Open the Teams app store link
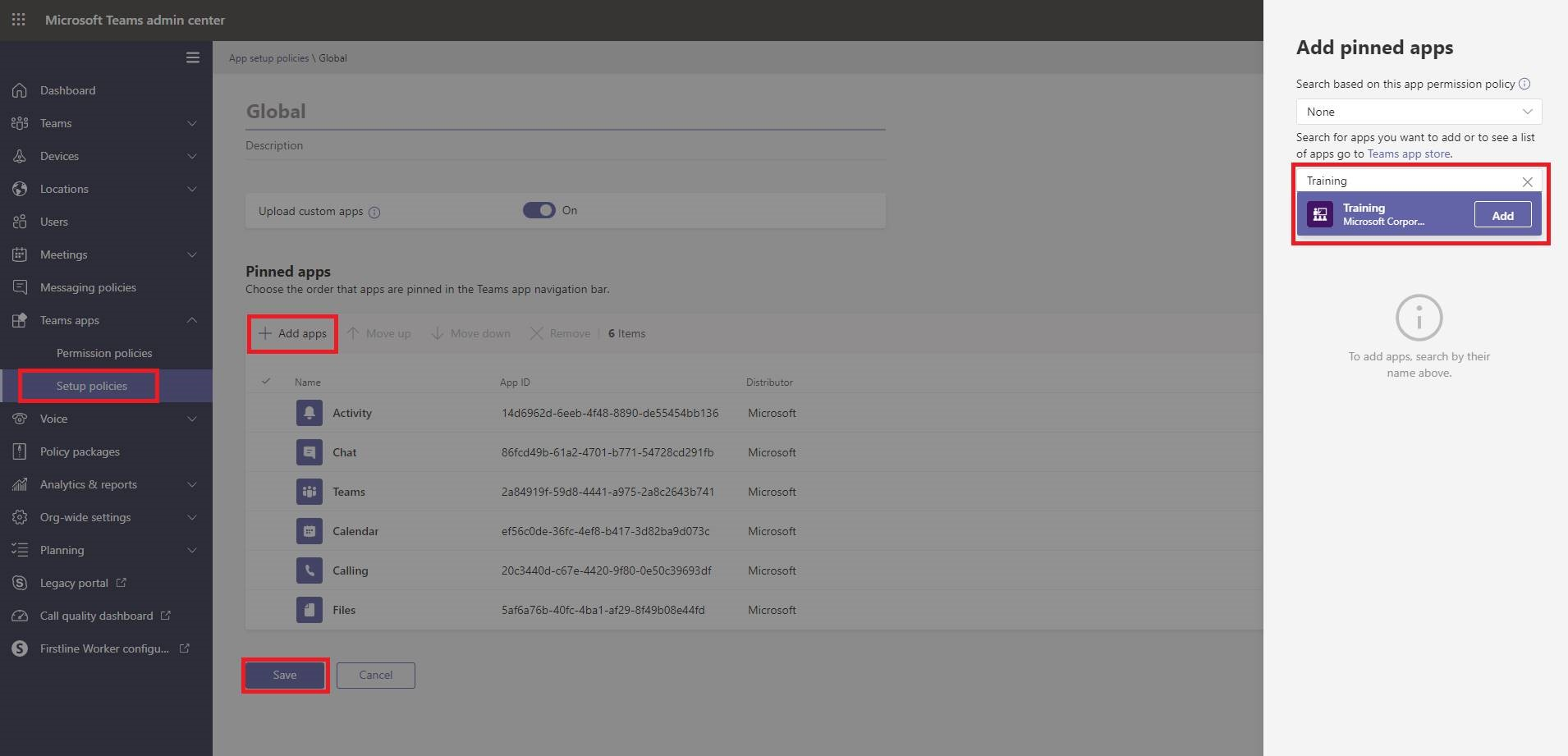The height and width of the screenshot is (756, 1568). click(x=1409, y=153)
